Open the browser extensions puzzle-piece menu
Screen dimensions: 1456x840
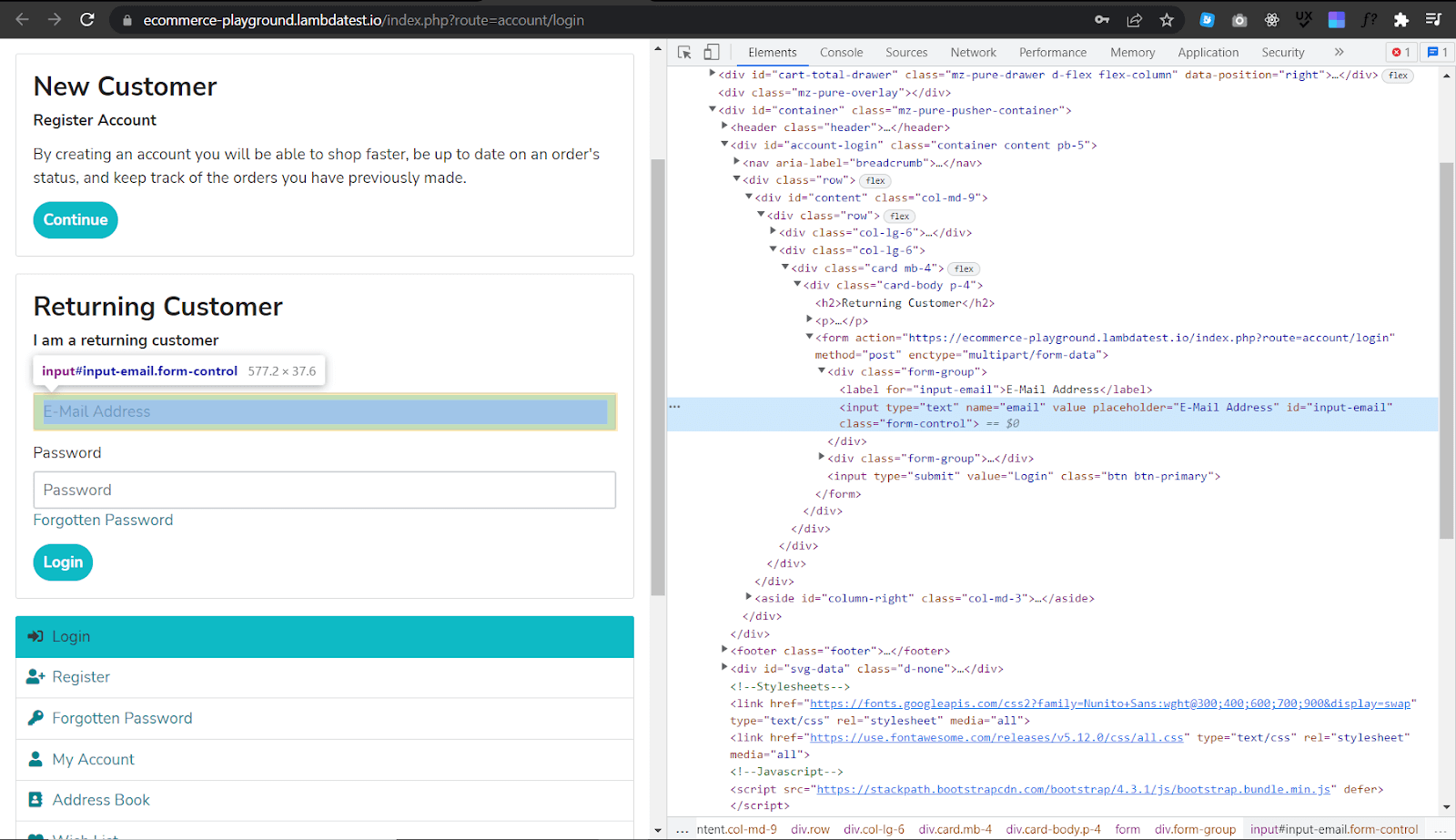point(1401,19)
